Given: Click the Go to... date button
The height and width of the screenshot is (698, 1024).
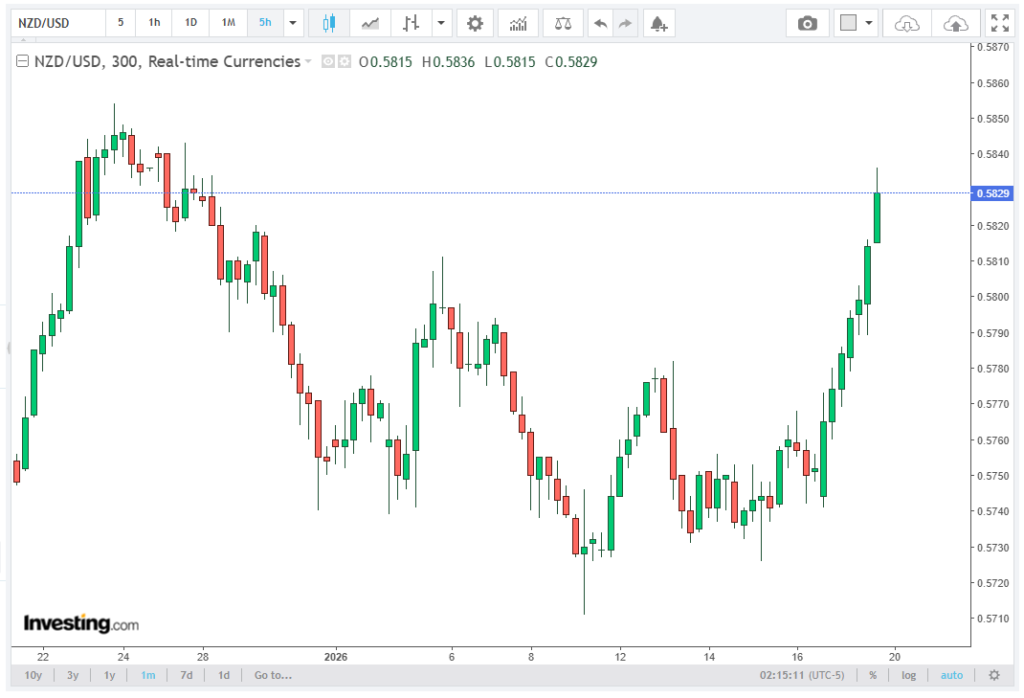Looking at the screenshot, I should [x=273, y=675].
